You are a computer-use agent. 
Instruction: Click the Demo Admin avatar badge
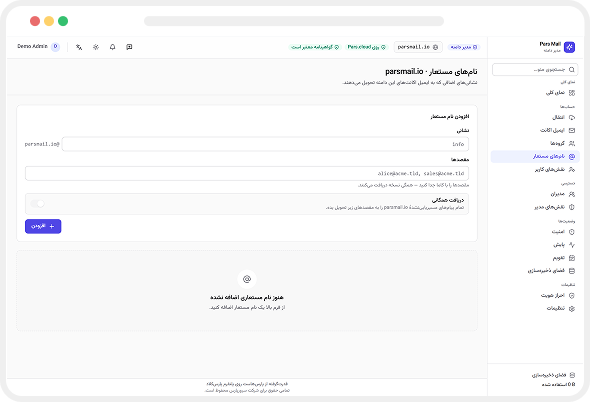click(x=55, y=47)
